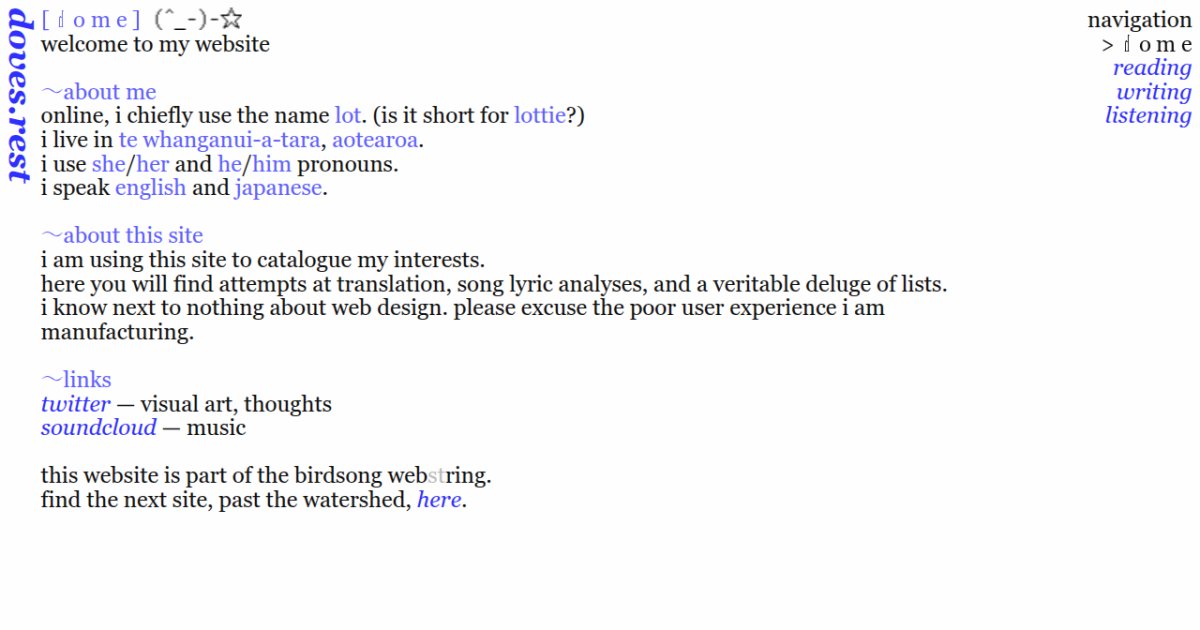Click the 'him' pronoun link
This screenshot has height=630, width=1200.
pos(271,164)
